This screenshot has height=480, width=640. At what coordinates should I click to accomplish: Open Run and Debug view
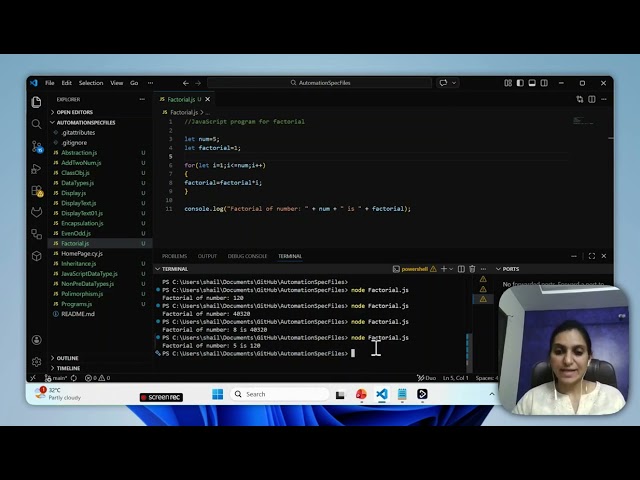[x=36, y=169]
